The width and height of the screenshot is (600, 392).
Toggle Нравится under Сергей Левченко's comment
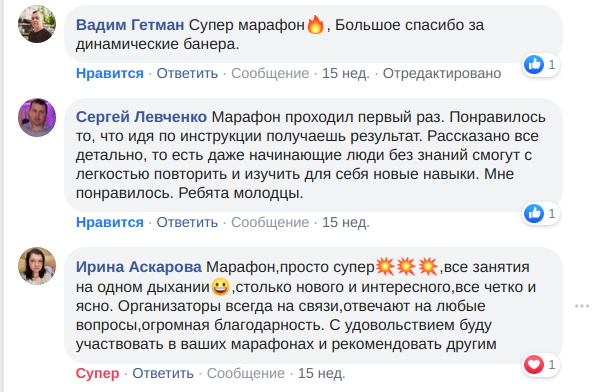110,222
